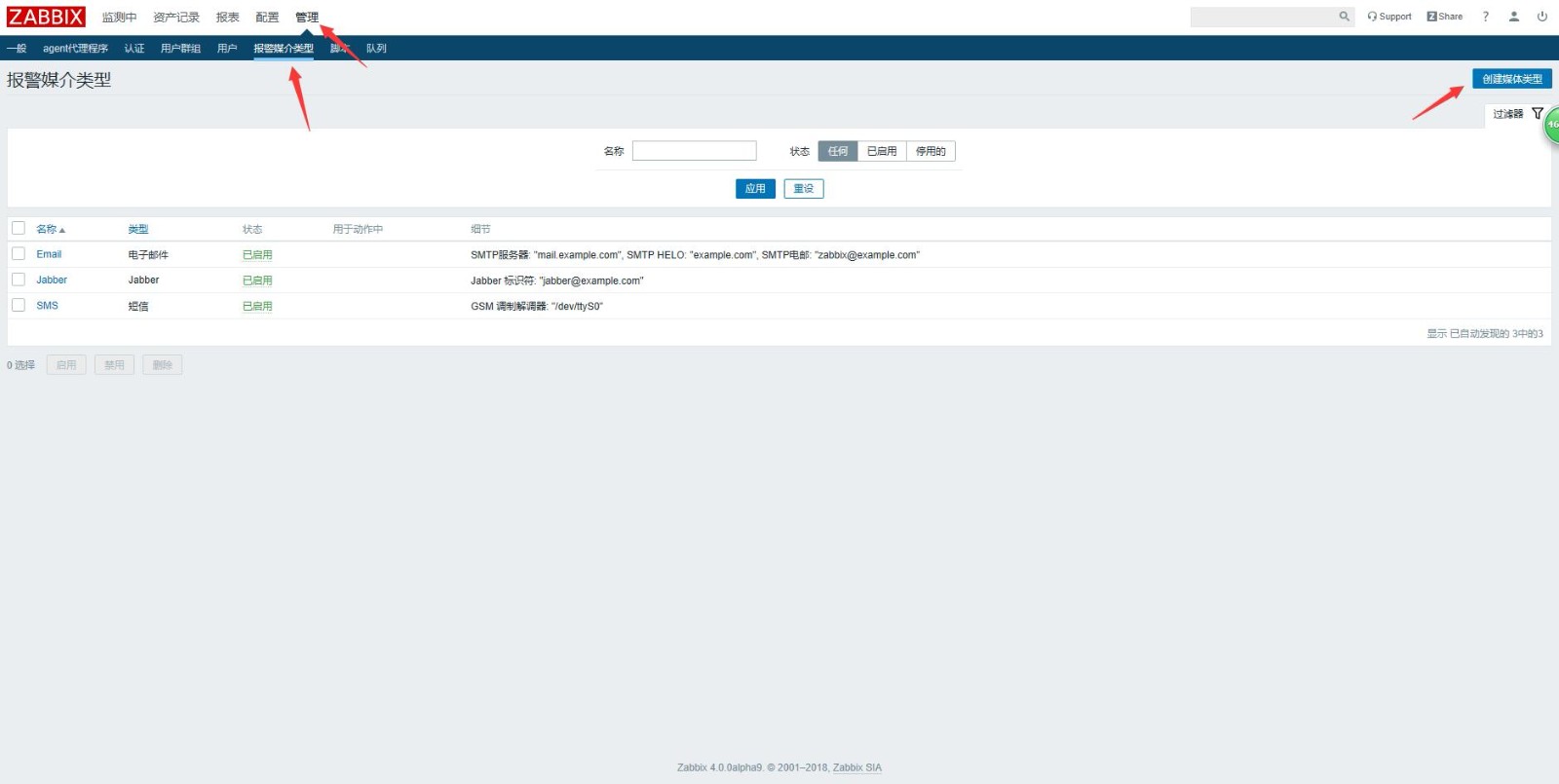1559x784 pixels.
Task: Toggle the Email row 已启用 status
Action: pos(257,255)
